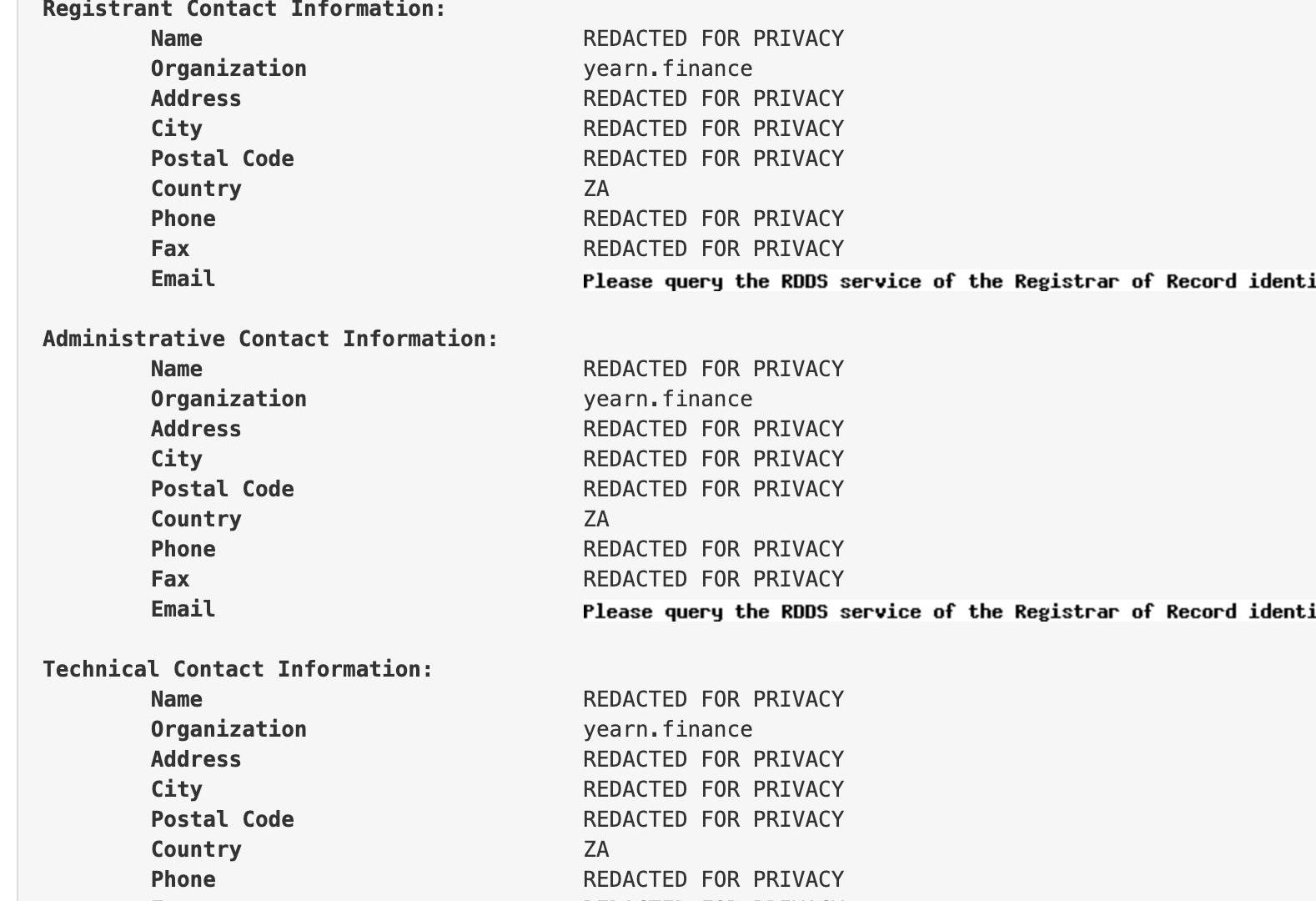Screen dimensions: 1316x901
Task: Click the administrative Phone redacted value
Action: pos(713,549)
